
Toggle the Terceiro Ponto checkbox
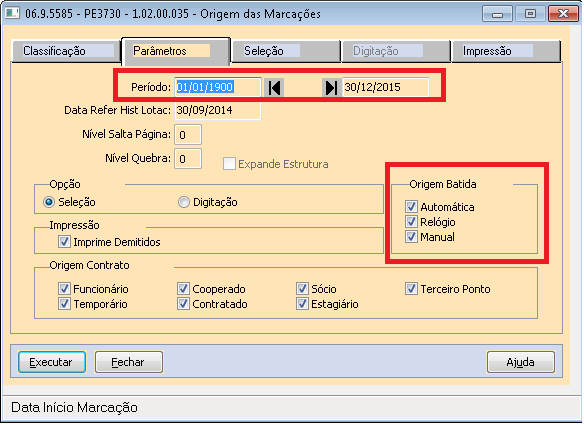click(411, 289)
